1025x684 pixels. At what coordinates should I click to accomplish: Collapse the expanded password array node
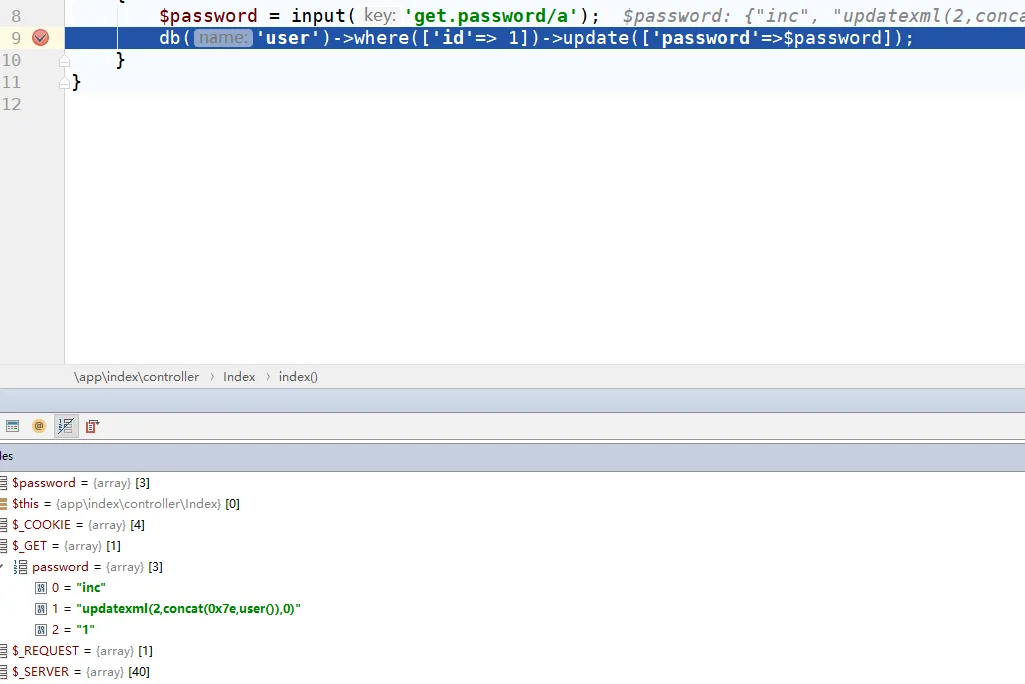point(3,567)
